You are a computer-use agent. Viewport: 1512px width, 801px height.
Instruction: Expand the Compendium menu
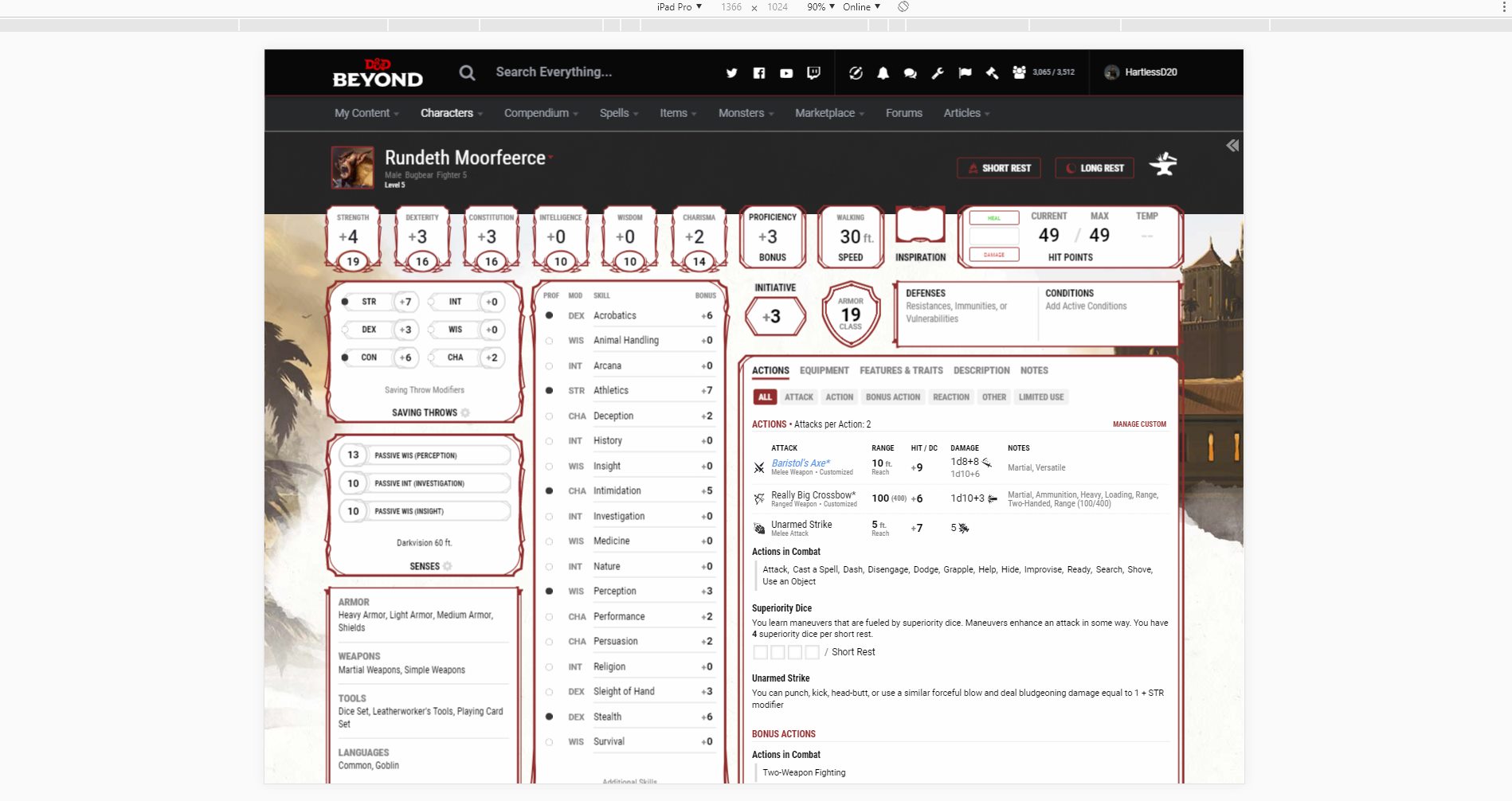(541, 113)
